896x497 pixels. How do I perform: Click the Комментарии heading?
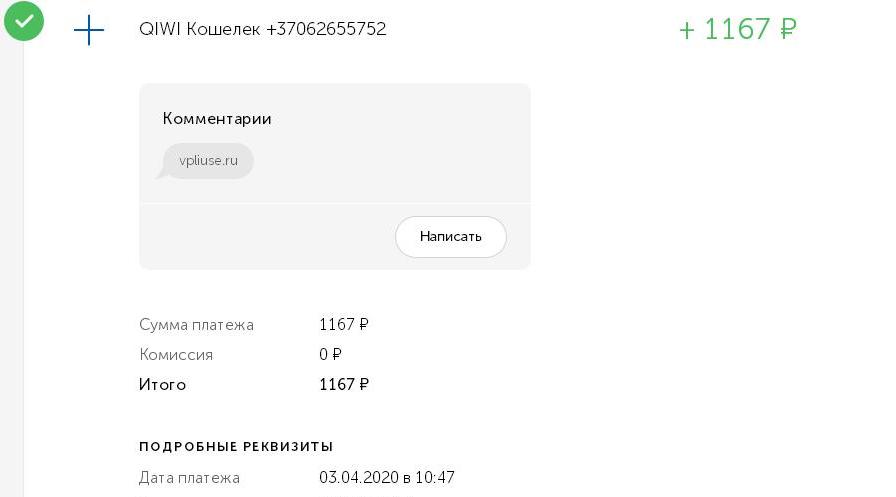[x=217, y=119]
